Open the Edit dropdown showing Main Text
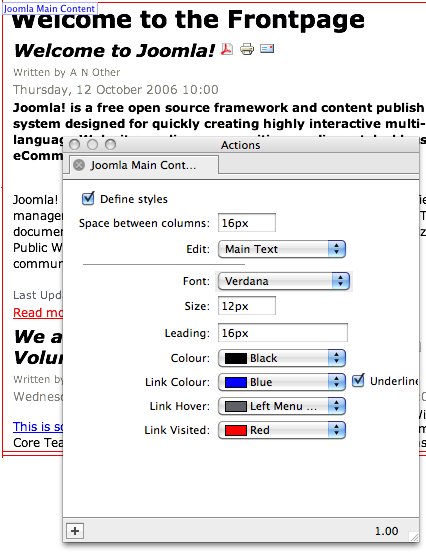This screenshot has height=553, width=426. coord(282,249)
